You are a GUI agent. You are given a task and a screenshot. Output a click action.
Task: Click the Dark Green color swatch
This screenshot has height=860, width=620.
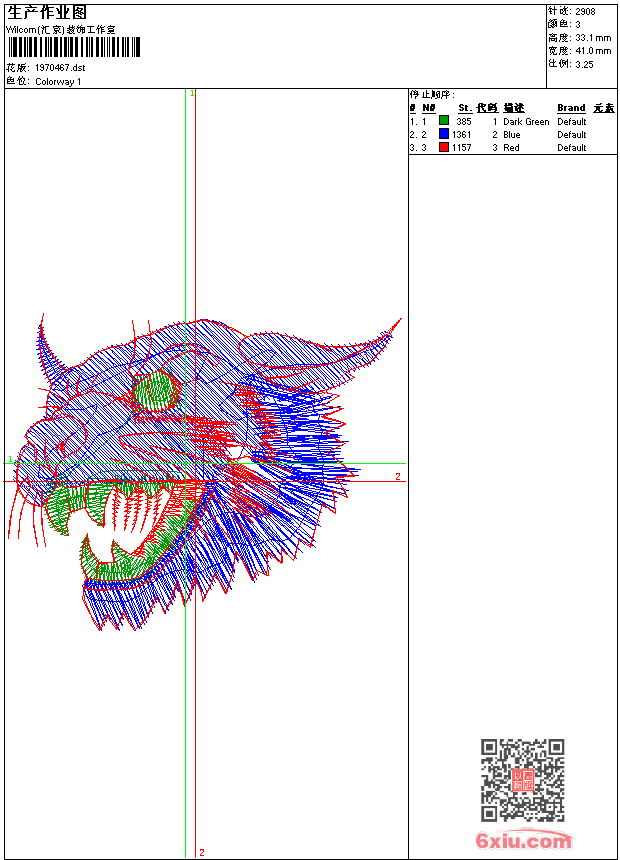click(444, 121)
